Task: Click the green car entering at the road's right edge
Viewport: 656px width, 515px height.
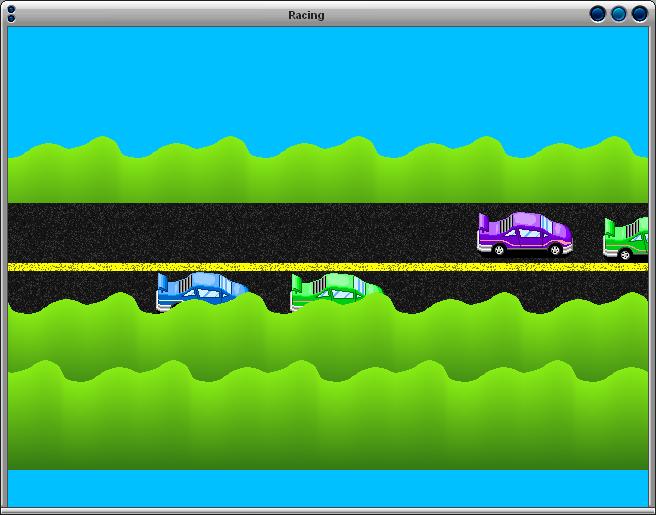Action: 625,238
